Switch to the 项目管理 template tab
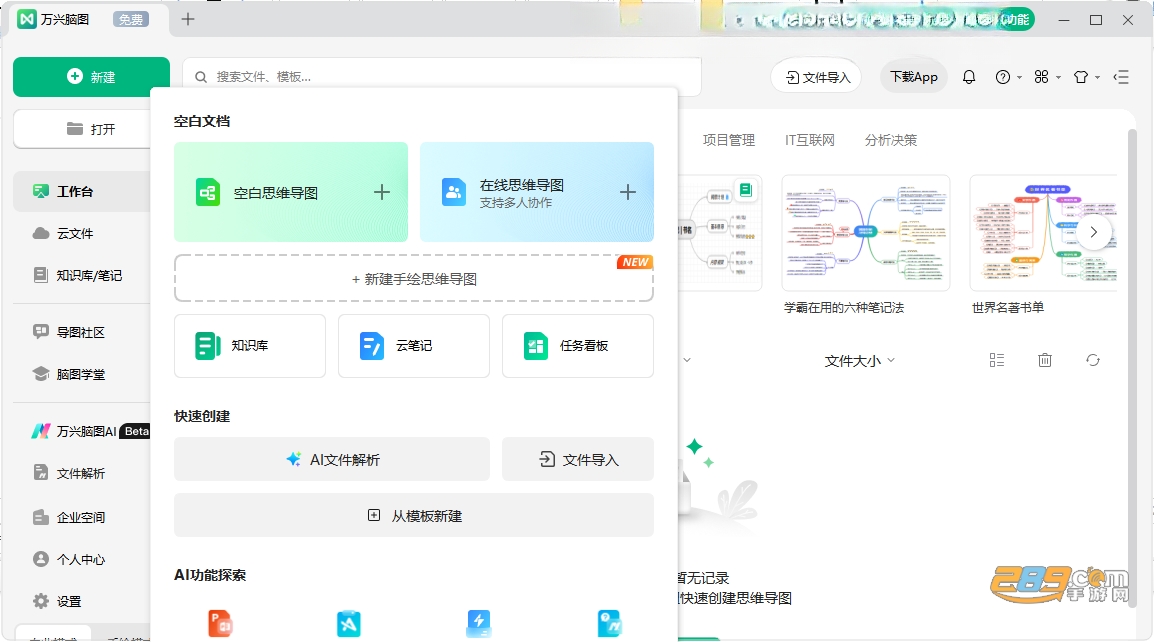The width and height of the screenshot is (1154, 642). tap(729, 140)
